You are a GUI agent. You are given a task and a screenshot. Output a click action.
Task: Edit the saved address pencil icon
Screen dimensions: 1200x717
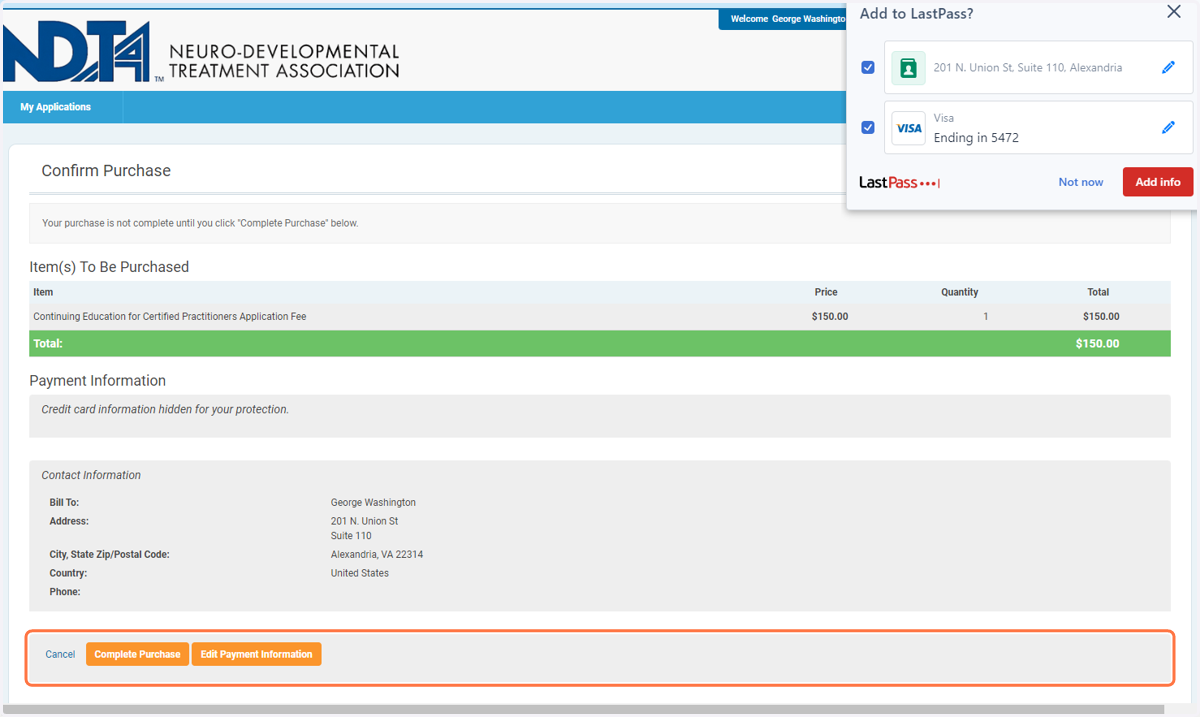tap(1168, 68)
